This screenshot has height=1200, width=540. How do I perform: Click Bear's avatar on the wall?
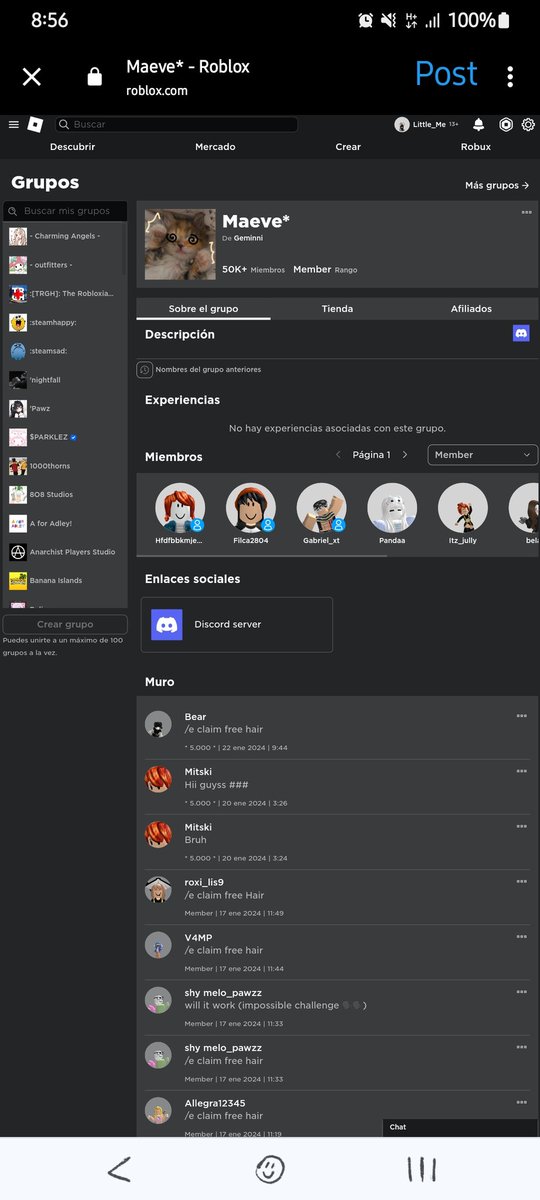tap(158, 725)
